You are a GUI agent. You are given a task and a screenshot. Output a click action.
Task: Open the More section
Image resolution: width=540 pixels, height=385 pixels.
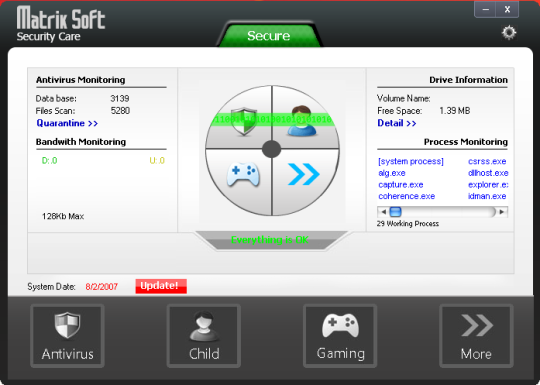pos(476,336)
